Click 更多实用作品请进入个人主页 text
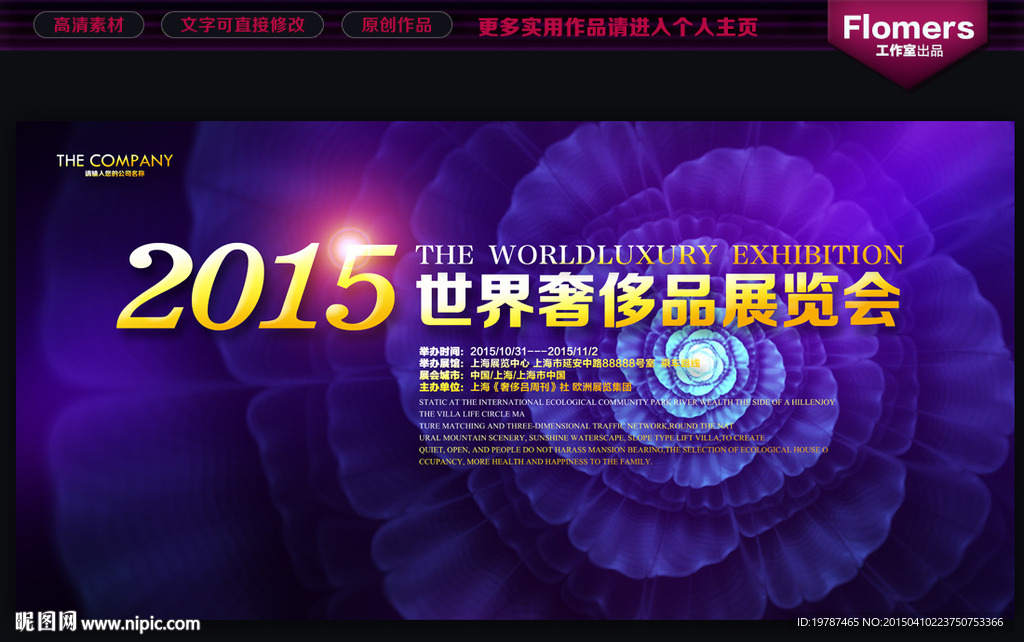This screenshot has width=1024, height=642. click(x=618, y=27)
